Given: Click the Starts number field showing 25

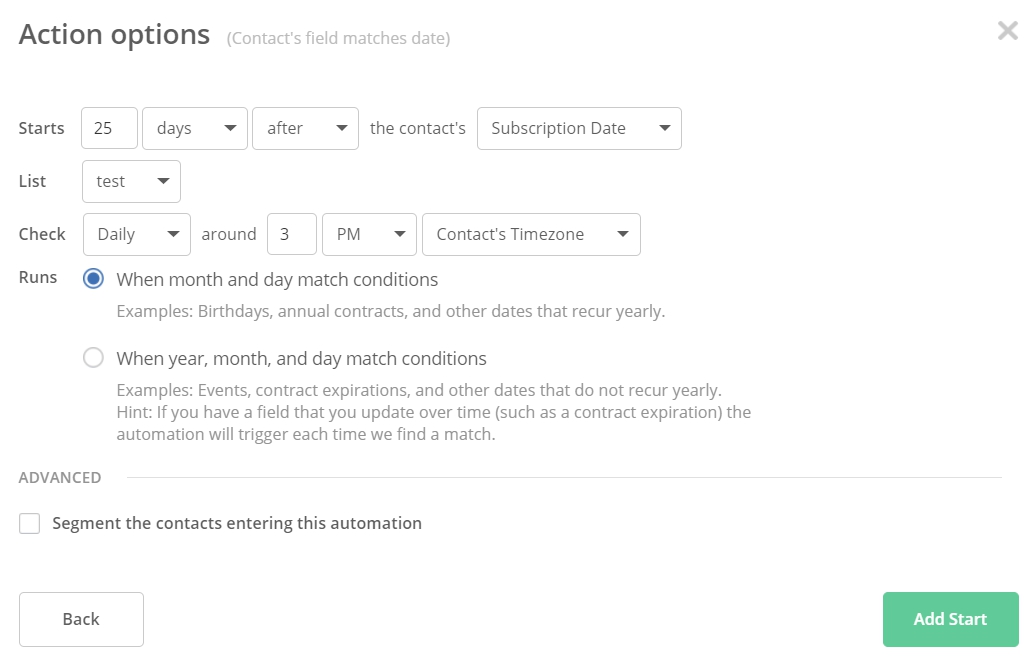Looking at the screenshot, I should (x=109, y=128).
